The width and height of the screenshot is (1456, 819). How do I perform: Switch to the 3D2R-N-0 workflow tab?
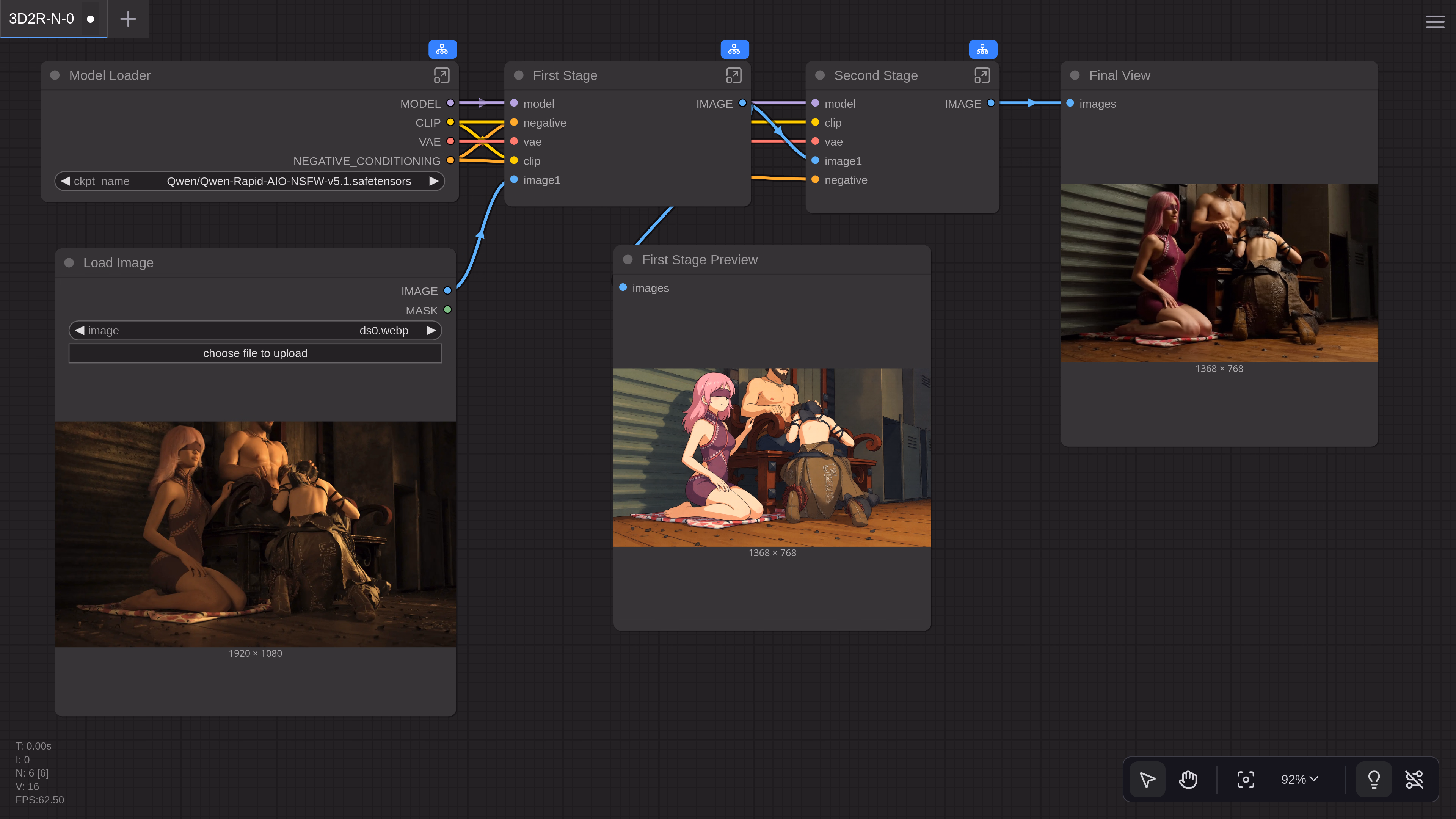(x=41, y=19)
